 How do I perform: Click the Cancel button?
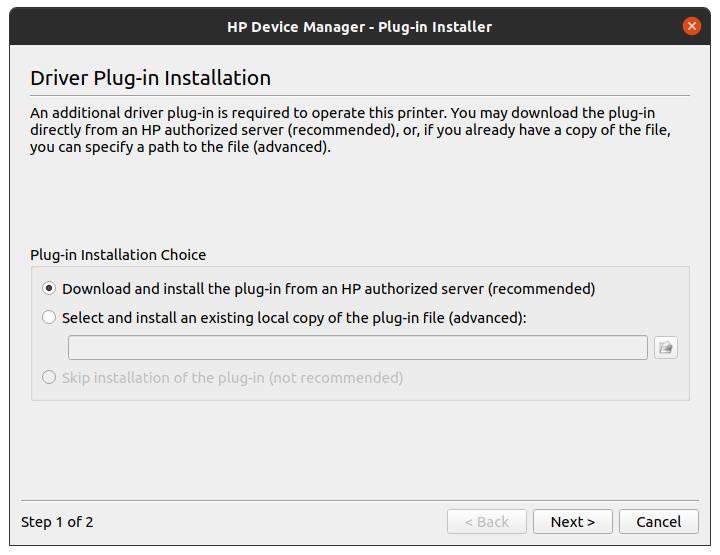658,521
